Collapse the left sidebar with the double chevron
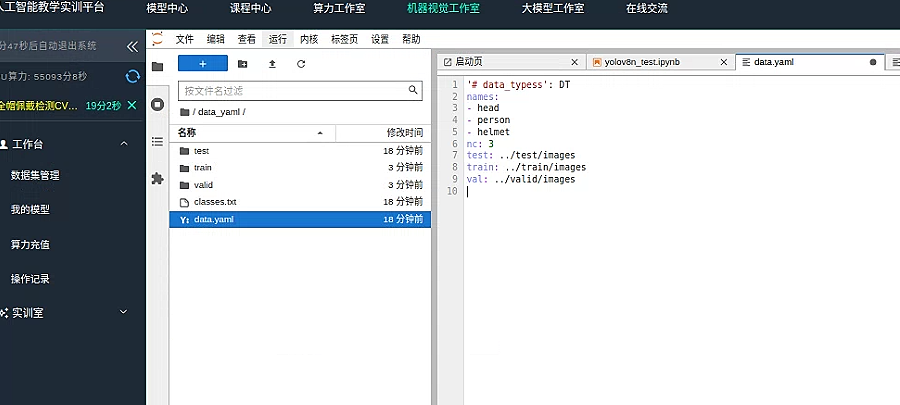The width and height of the screenshot is (900, 405). pos(132,46)
